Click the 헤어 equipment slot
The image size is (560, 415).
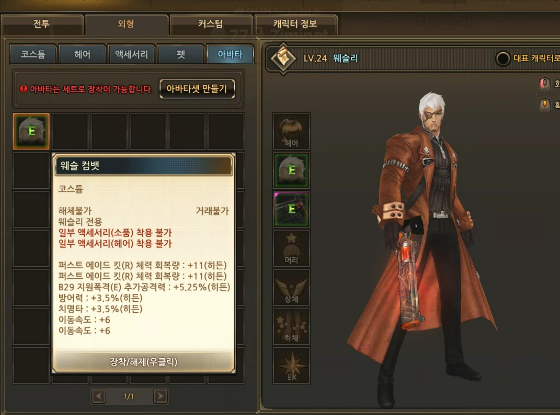(x=291, y=131)
